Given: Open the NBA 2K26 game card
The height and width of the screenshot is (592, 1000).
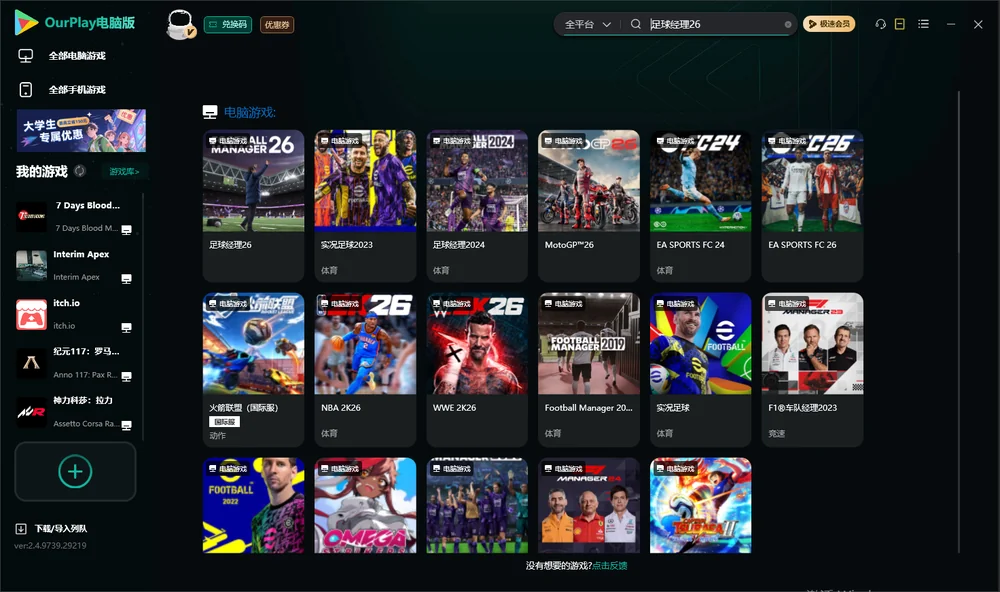Looking at the screenshot, I should [365, 369].
